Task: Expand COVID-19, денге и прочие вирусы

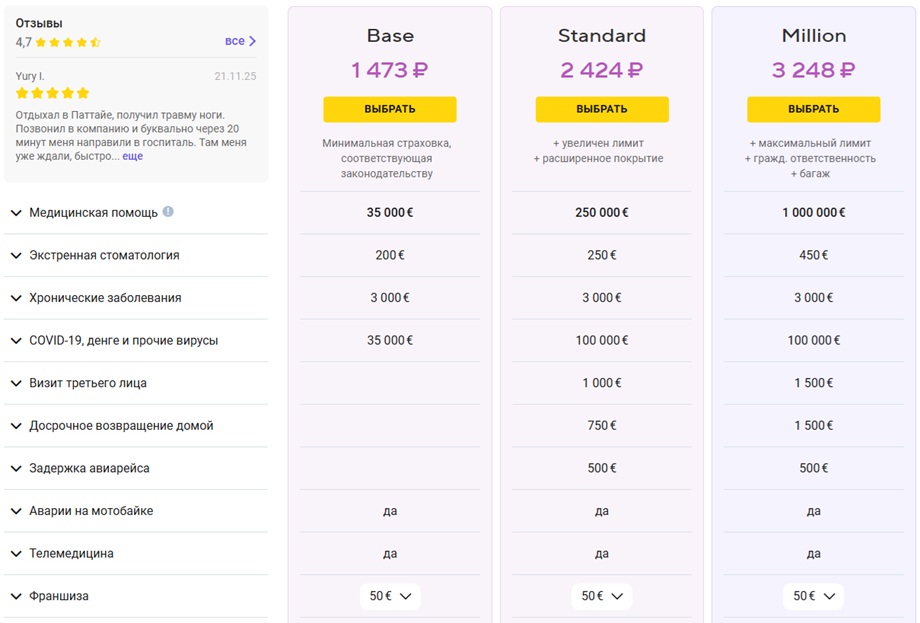Action: pyautogui.click(x=136, y=340)
